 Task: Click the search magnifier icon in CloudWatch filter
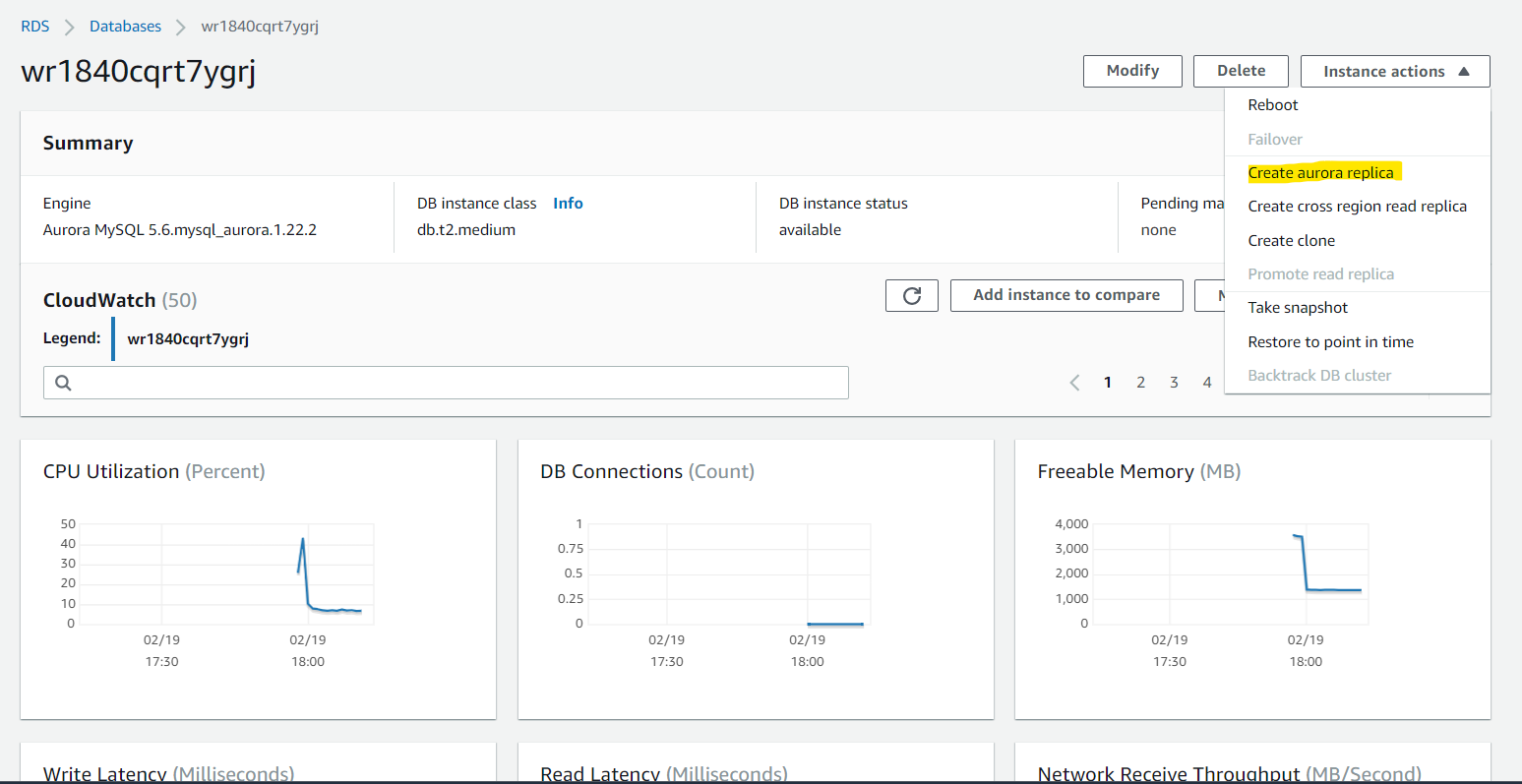click(x=63, y=383)
